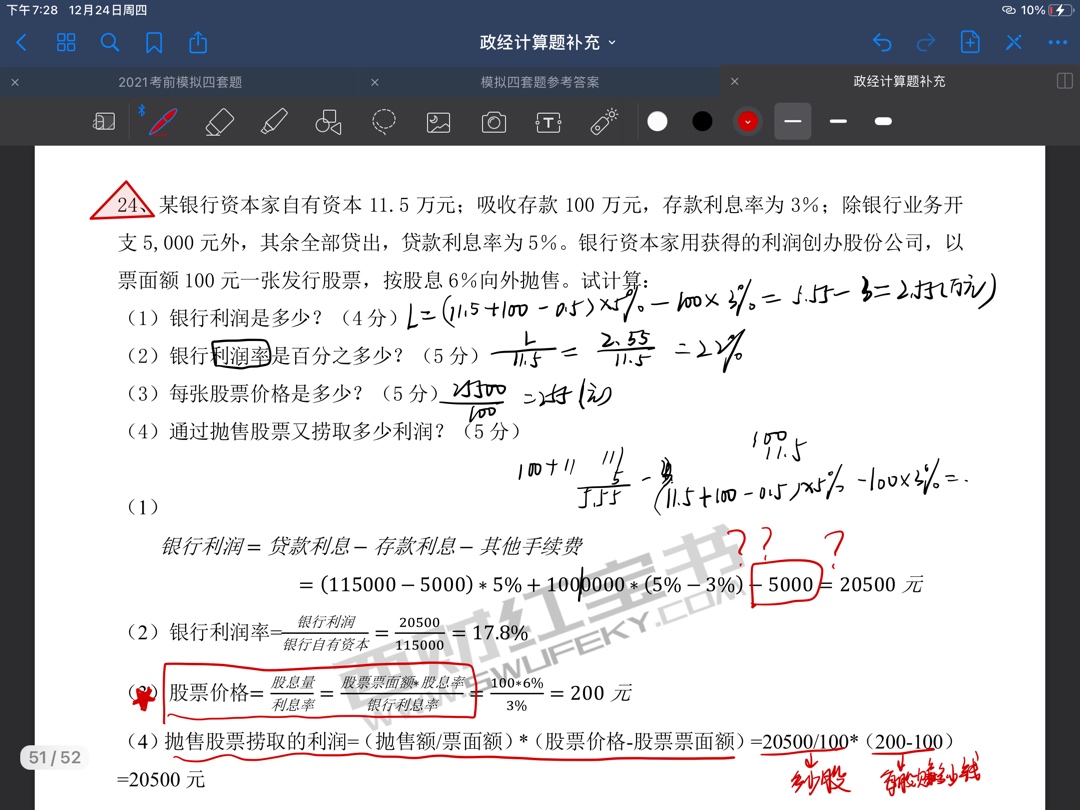Close the 模拟四套题参考答案 tab
The width and height of the screenshot is (1080, 810).
[x=375, y=82]
